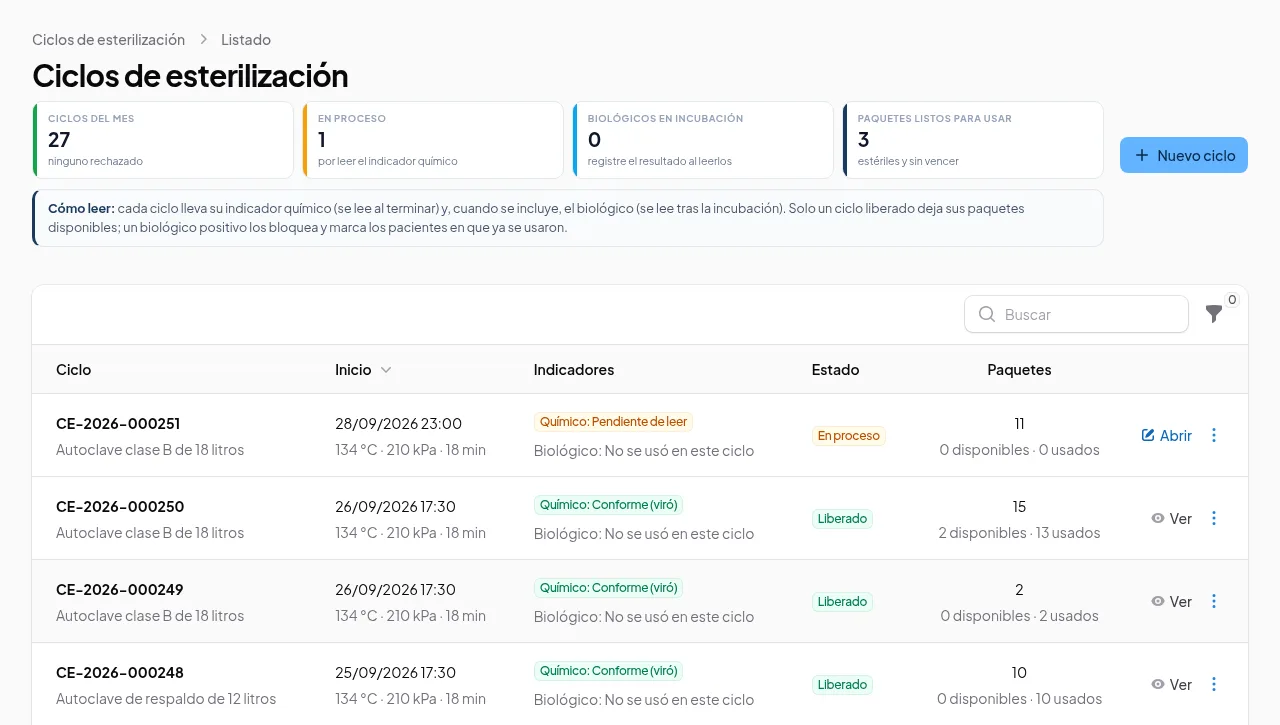1280x725 pixels.
Task: Click the date 28/09/2026 23:00
Action: [x=398, y=424]
